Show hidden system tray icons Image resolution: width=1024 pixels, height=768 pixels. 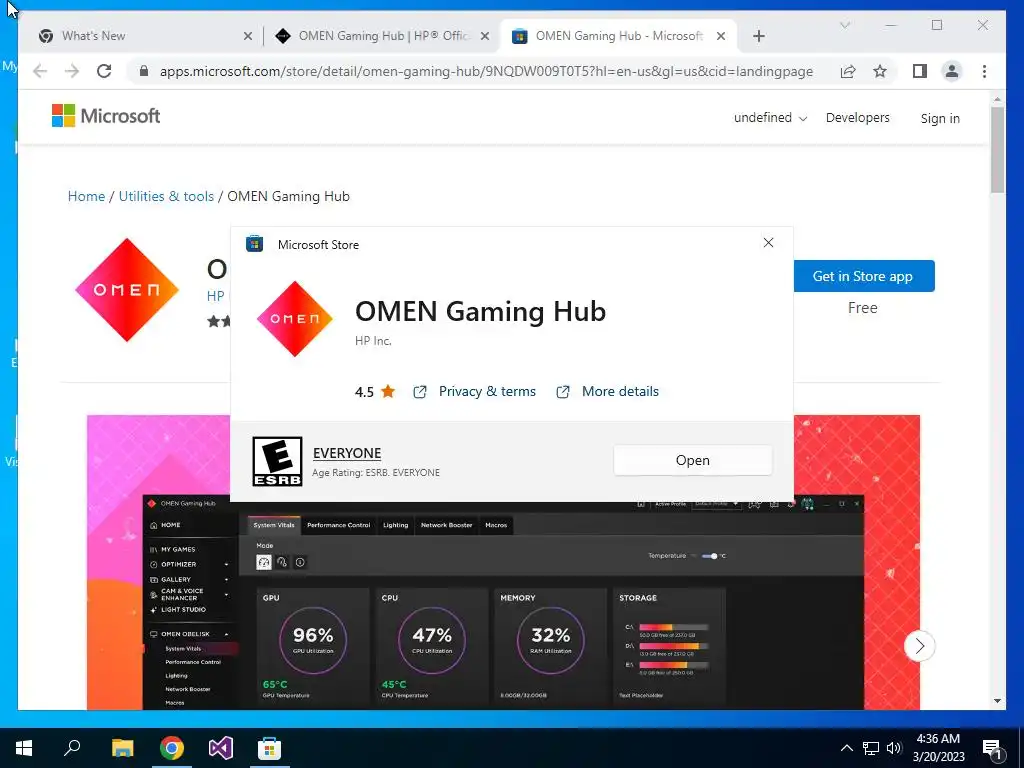click(846, 748)
